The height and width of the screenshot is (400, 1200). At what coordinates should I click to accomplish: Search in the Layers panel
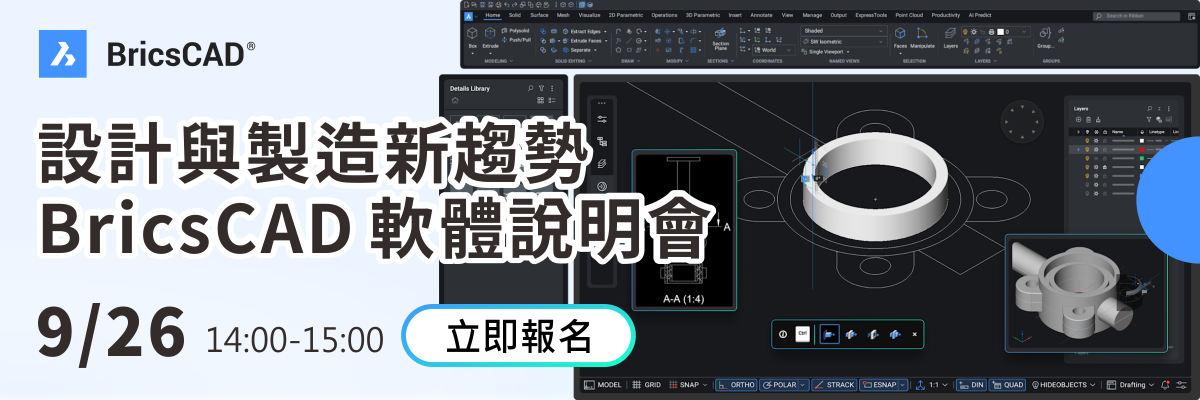coord(1149,108)
